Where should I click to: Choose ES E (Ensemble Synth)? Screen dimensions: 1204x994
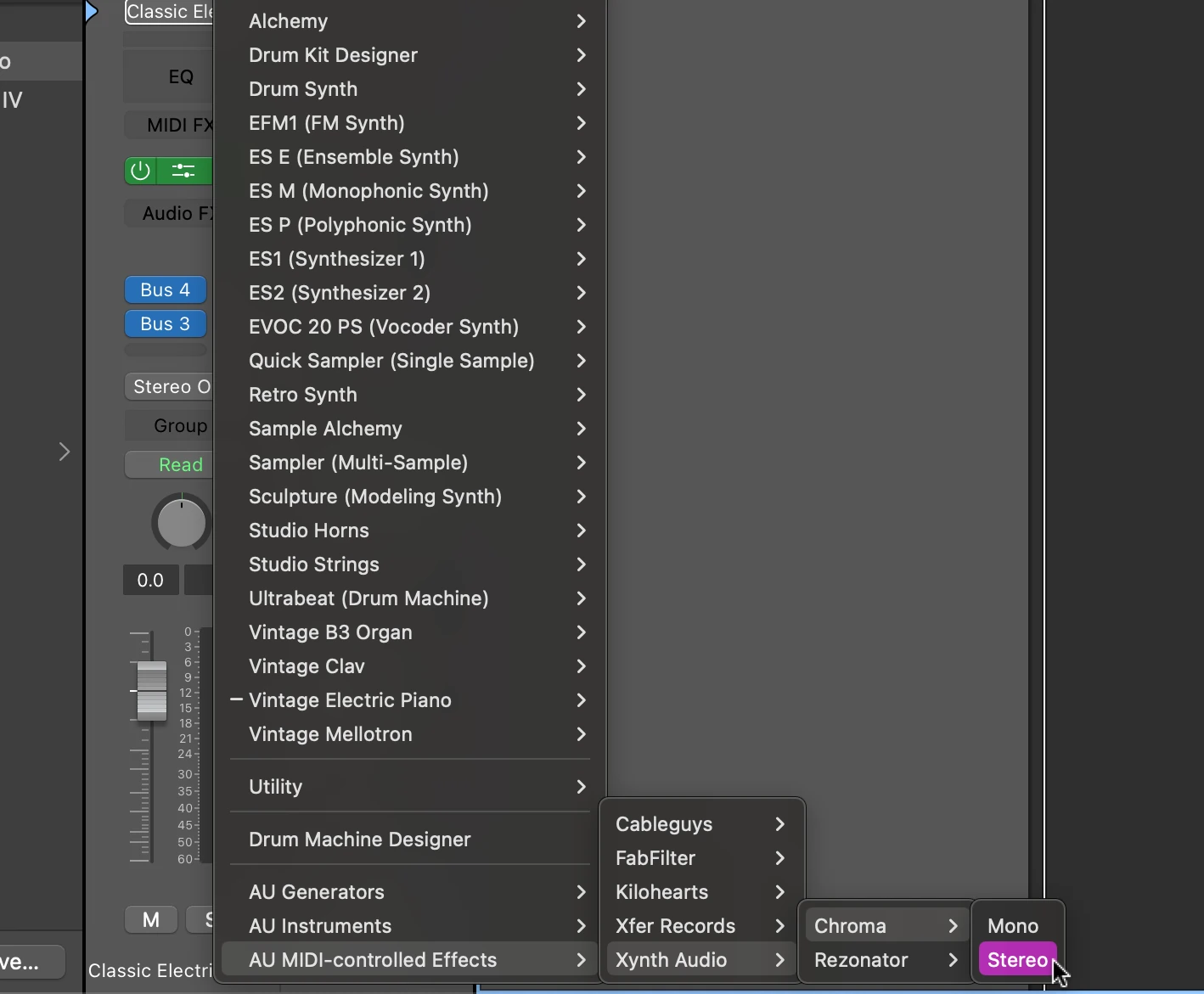pos(410,157)
